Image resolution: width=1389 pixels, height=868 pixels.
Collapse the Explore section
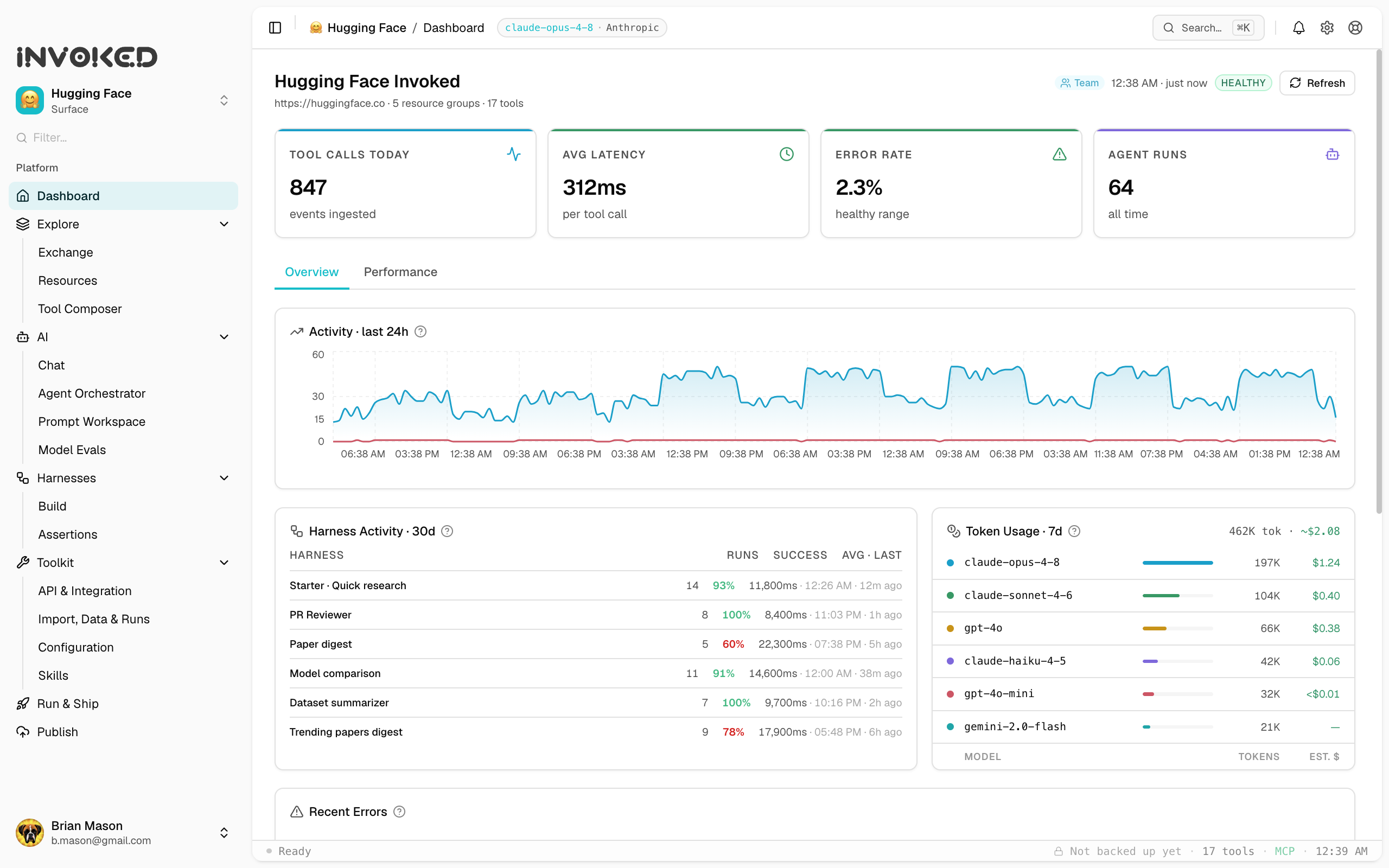[x=225, y=224]
